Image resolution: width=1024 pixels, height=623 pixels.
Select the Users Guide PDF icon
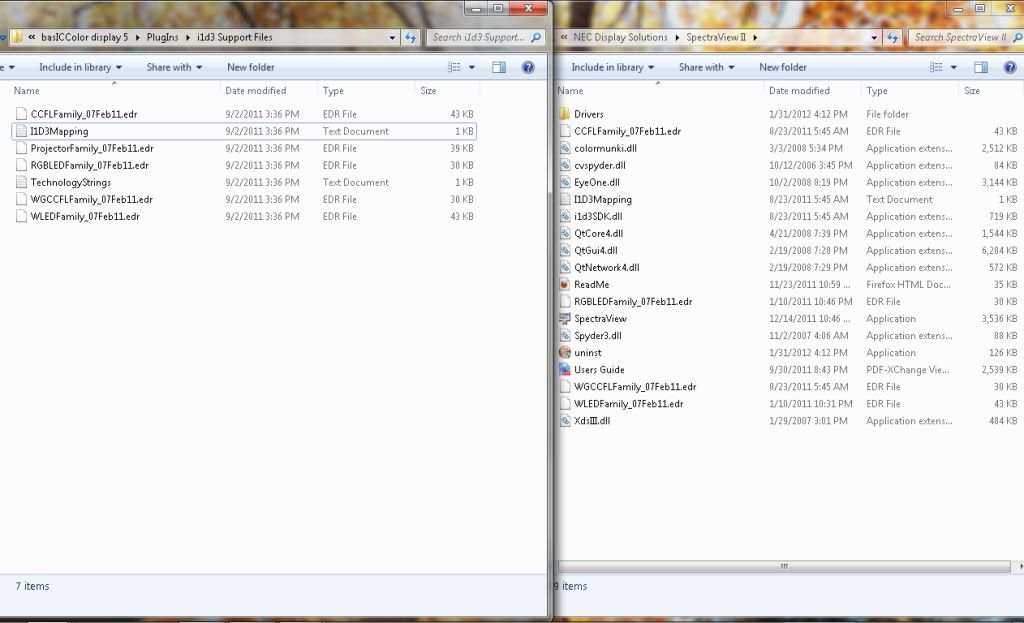pyautogui.click(x=565, y=370)
